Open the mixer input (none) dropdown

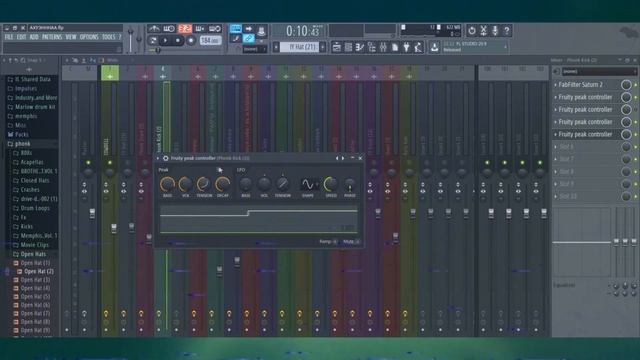point(599,71)
